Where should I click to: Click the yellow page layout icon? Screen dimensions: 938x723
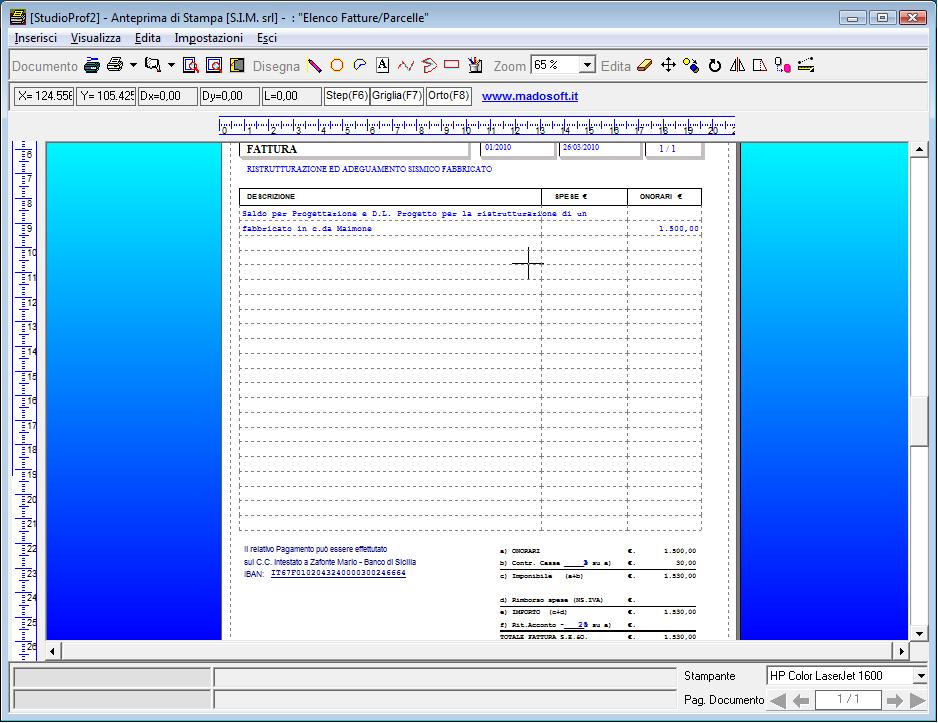point(237,65)
